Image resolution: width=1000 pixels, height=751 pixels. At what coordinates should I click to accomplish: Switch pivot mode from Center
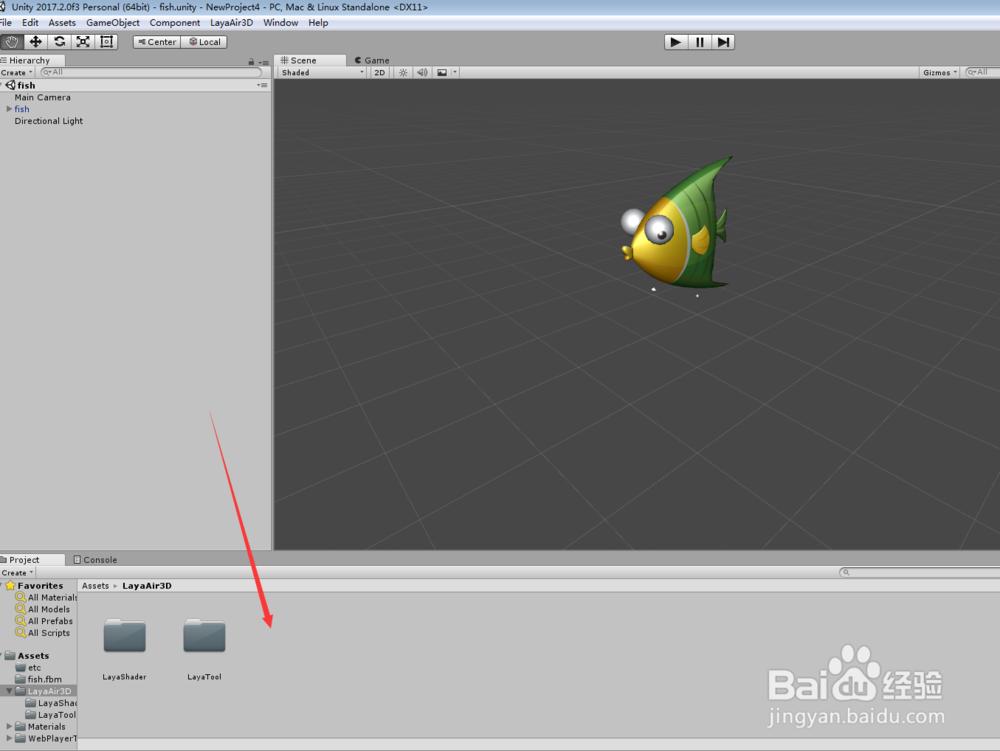click(x=156, y=41)
